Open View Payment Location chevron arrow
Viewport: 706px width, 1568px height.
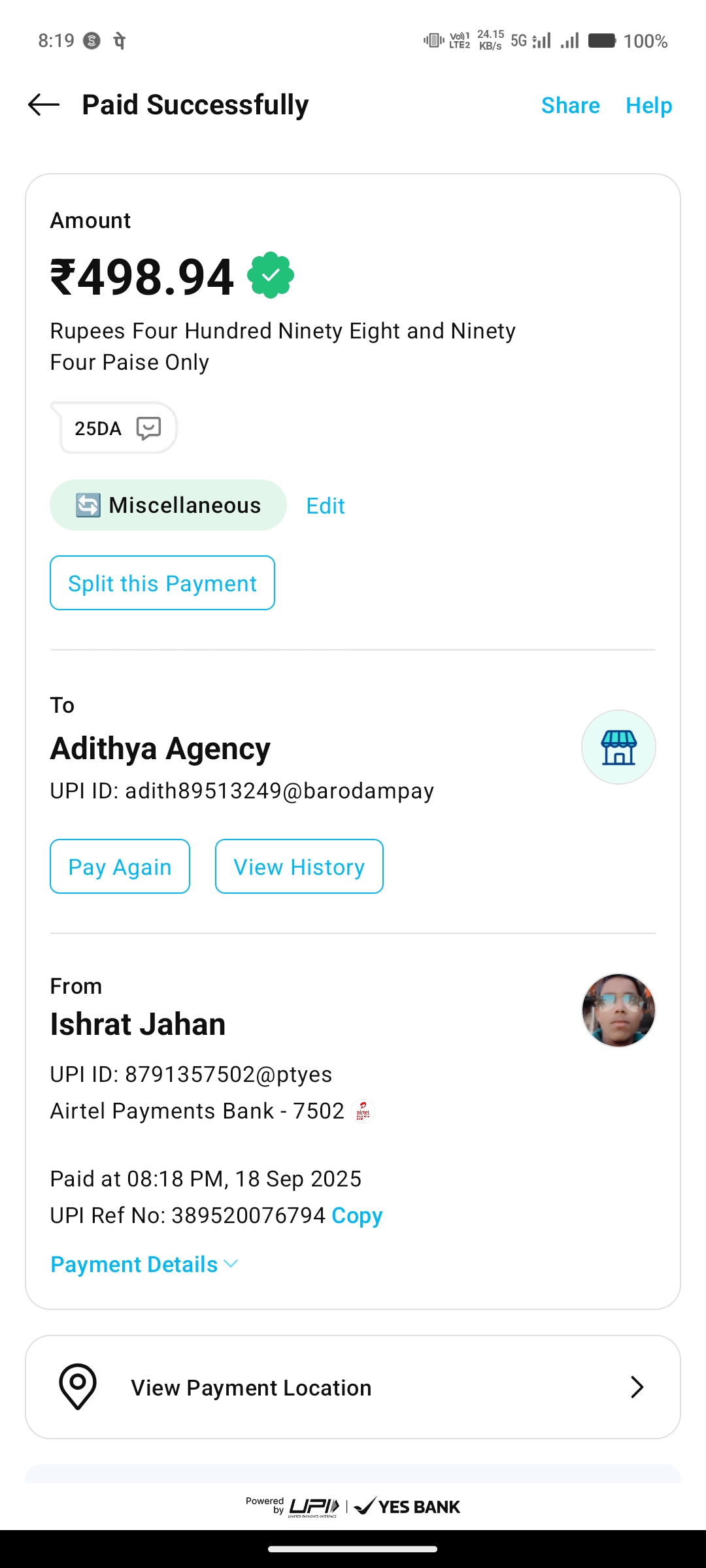637,1386
